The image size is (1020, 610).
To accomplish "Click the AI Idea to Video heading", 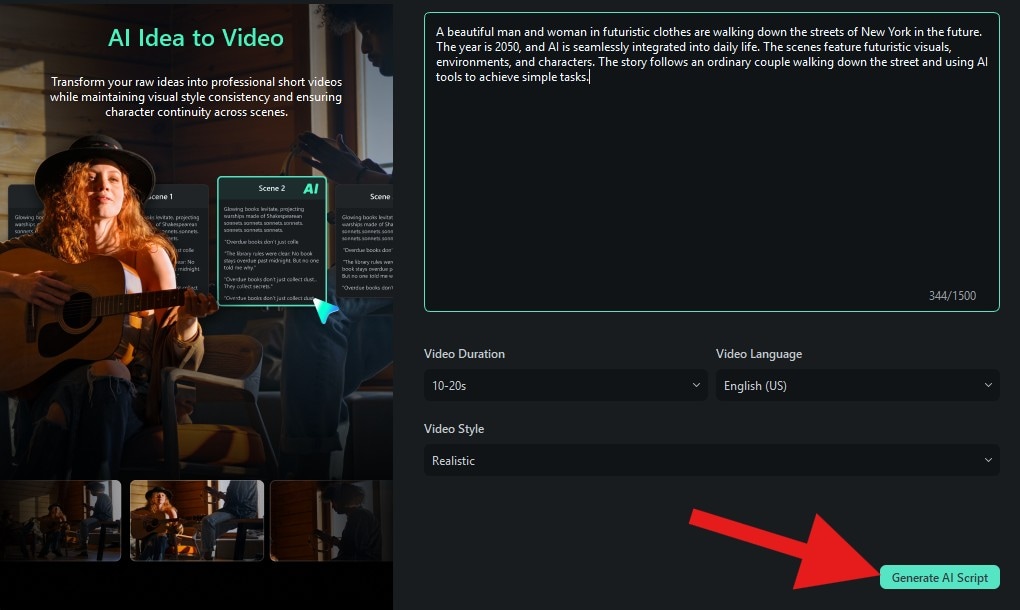I will [x=196, y=38].
